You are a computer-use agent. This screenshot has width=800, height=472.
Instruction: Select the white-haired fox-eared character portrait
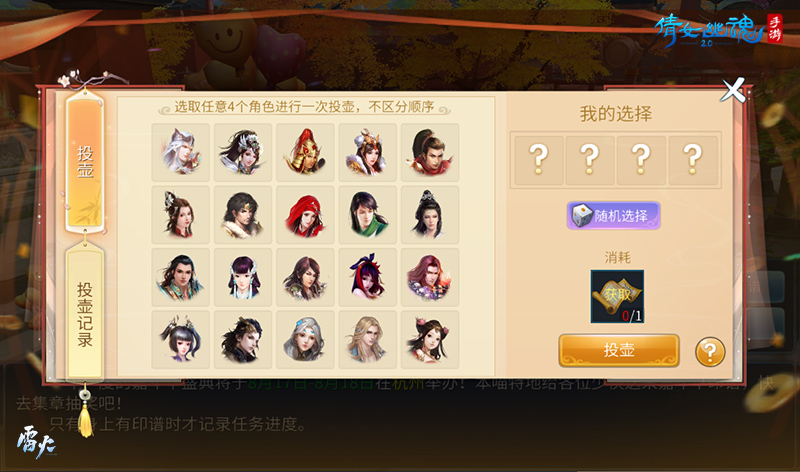pyautogui.click(x=181, y=152)
